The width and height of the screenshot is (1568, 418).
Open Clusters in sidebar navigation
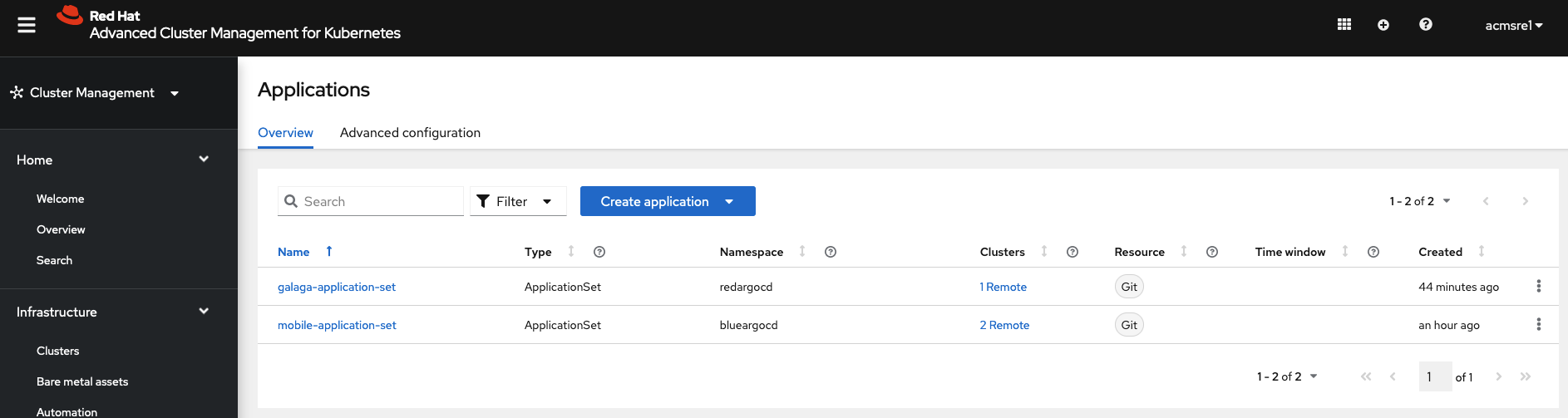58,351
